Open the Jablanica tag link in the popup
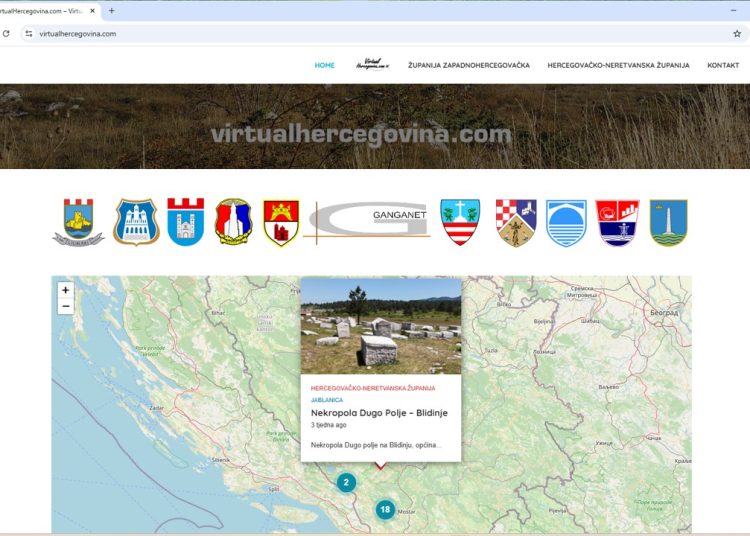 coord(327,400)
